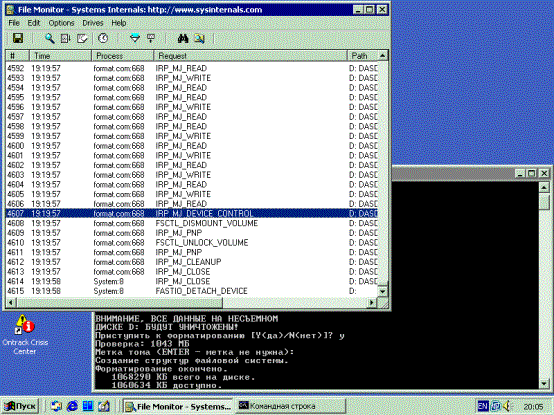Select row 4614 System:8 IRP_MJ_CLOSE
This screenshot has height=415, width=554.
click(x=191, y=281)
